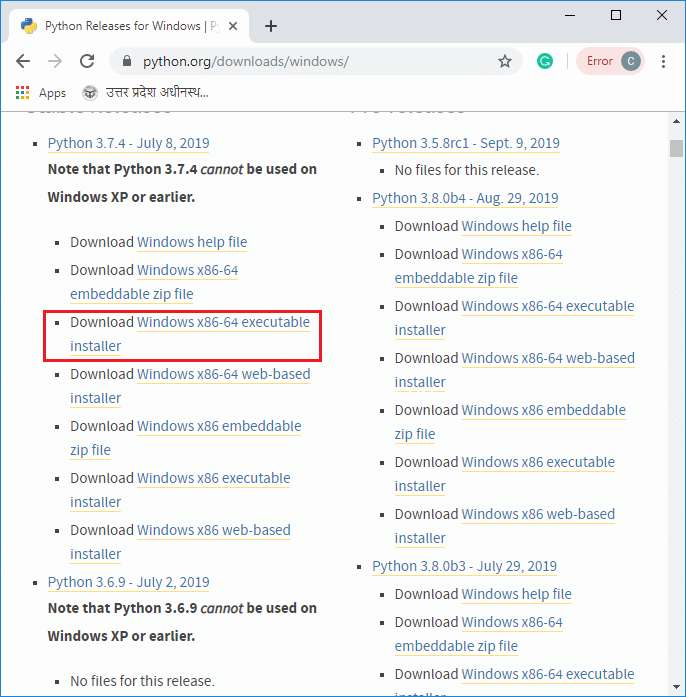
Task: Open a new tab with plus button
Action: 271,26
